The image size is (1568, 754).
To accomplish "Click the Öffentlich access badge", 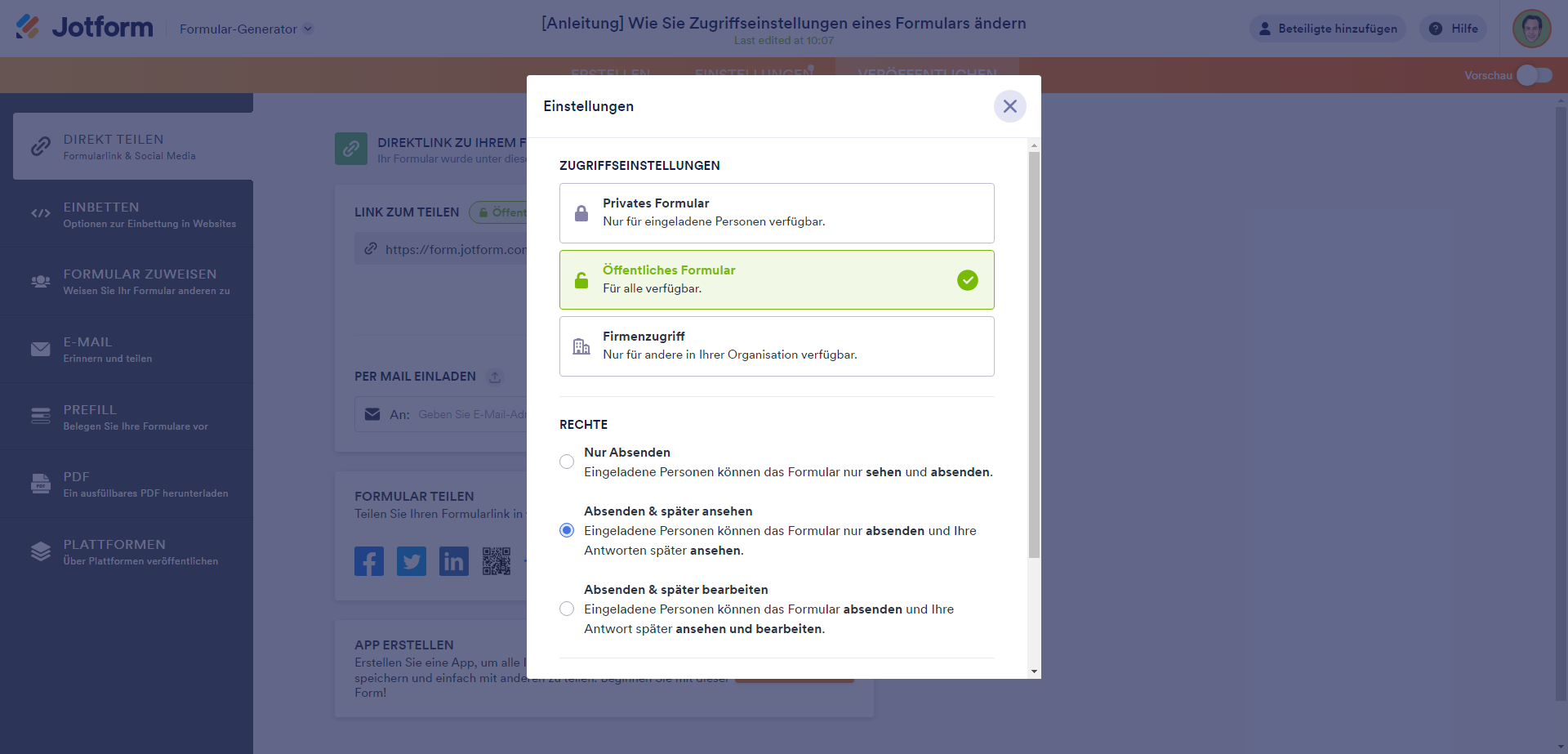I will coord(499,212).
